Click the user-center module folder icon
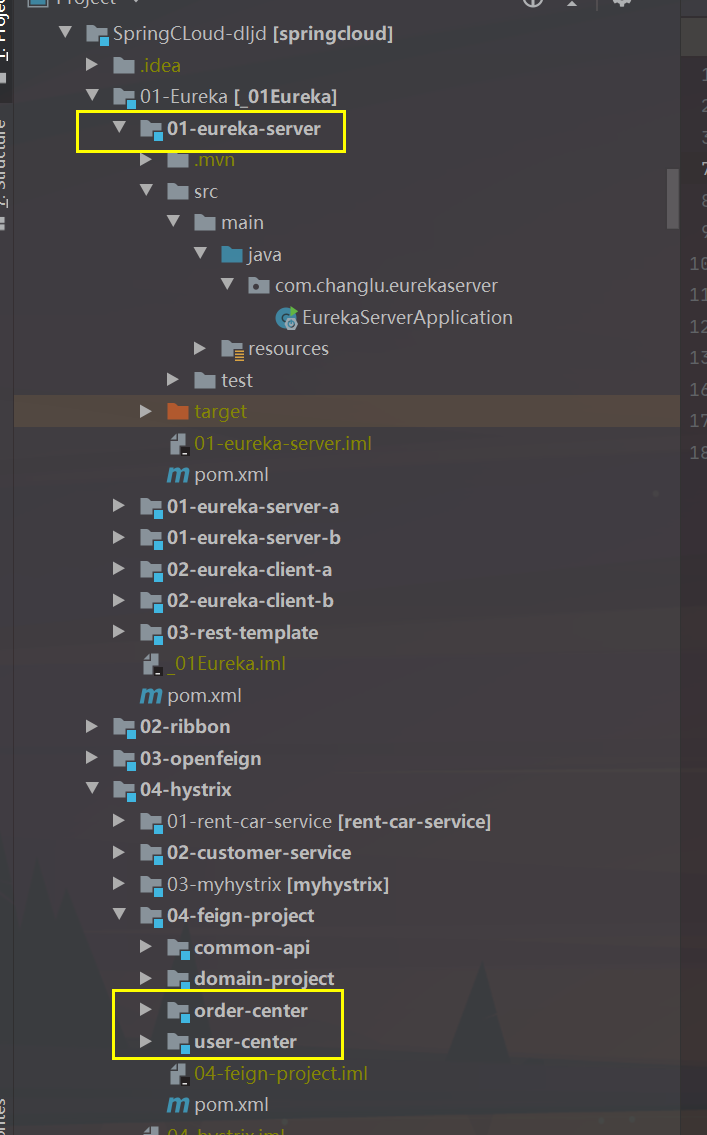 click(178, 1043)
